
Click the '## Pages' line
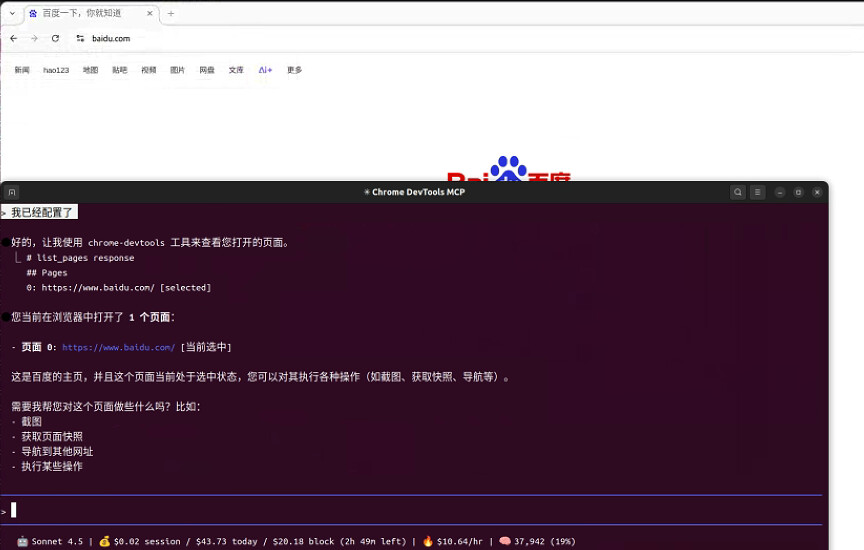(x=47, y=273)
